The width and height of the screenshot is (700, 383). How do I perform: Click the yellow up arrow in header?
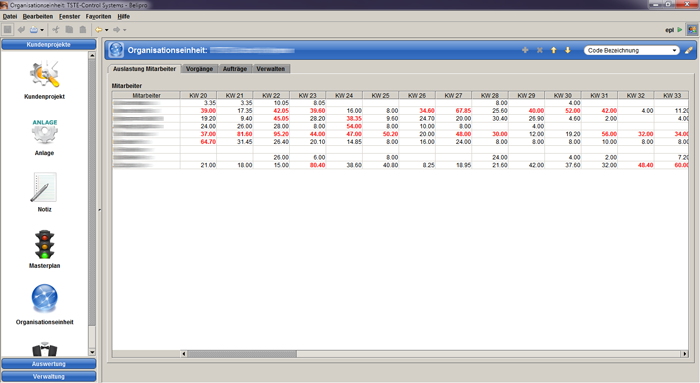click(x=554, y=50)
